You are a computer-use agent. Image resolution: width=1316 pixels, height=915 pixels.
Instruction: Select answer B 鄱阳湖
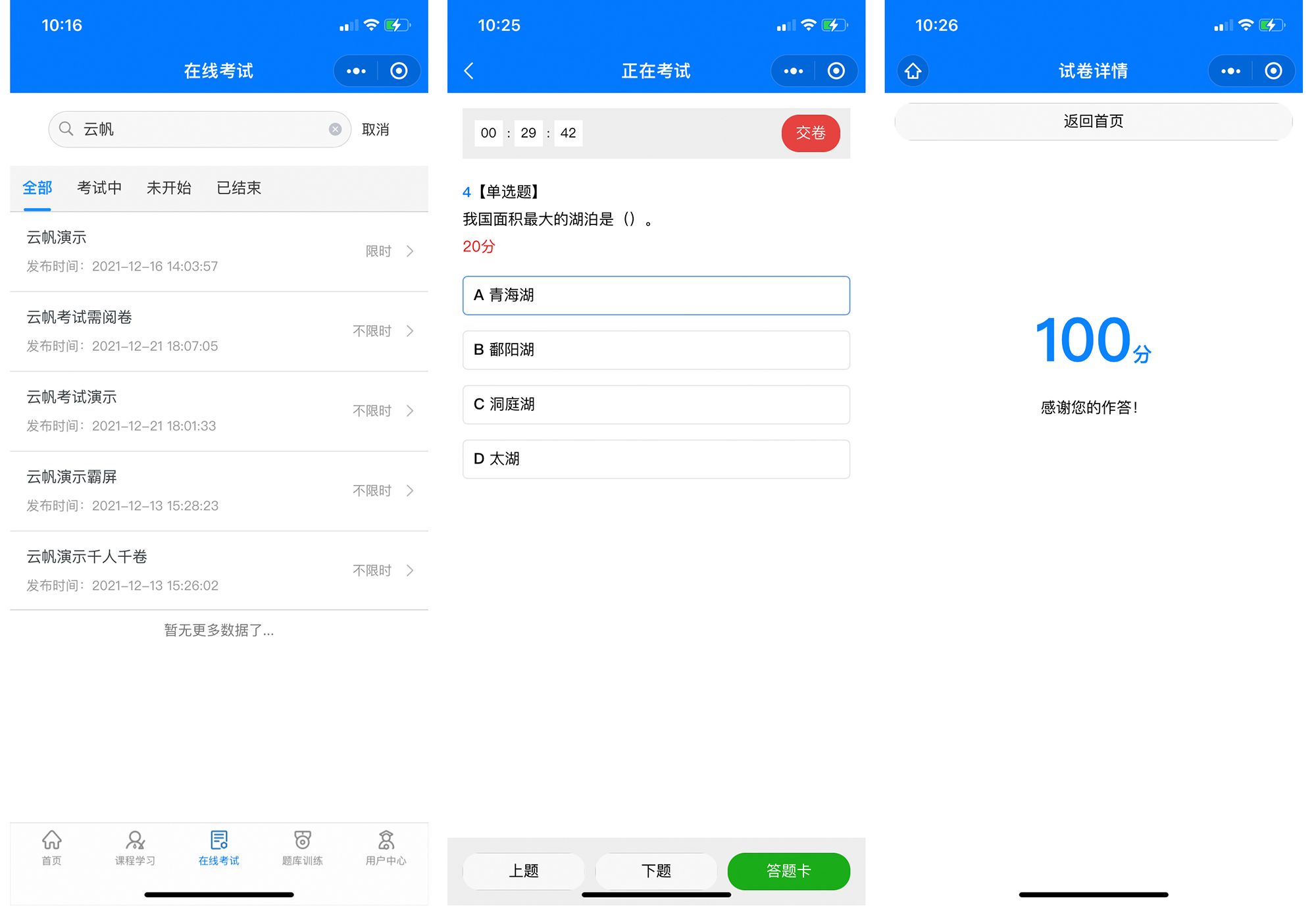[x=656, y=350]
